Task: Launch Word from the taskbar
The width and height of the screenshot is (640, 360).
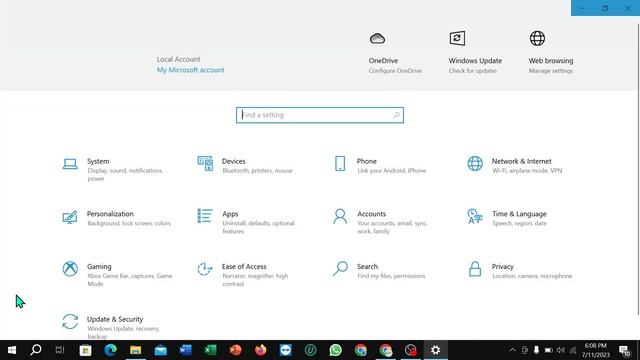Action: tap(186, 350)
